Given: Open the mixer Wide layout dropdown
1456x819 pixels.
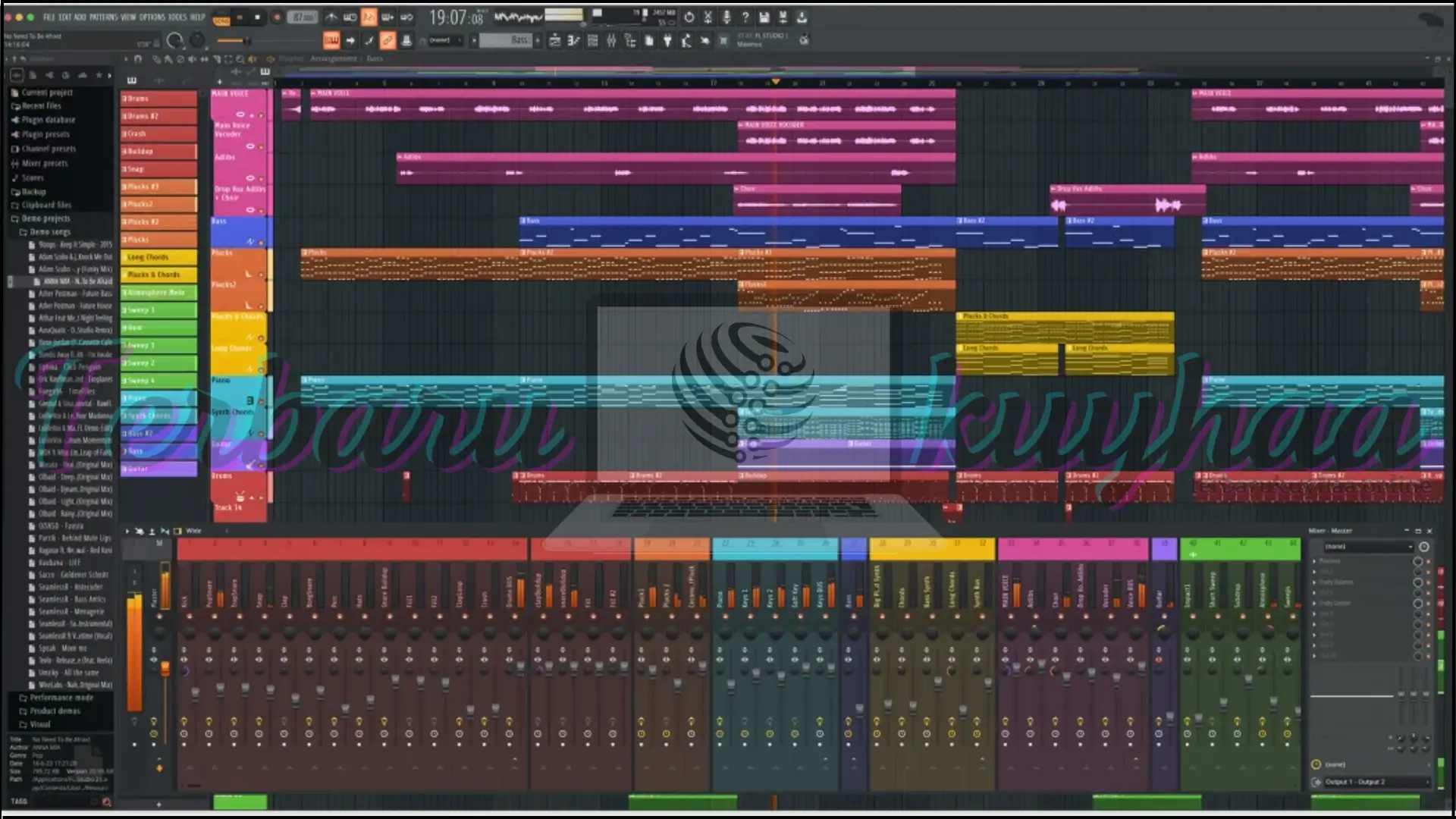Looking at the screenshot, I should click(193, 531).
